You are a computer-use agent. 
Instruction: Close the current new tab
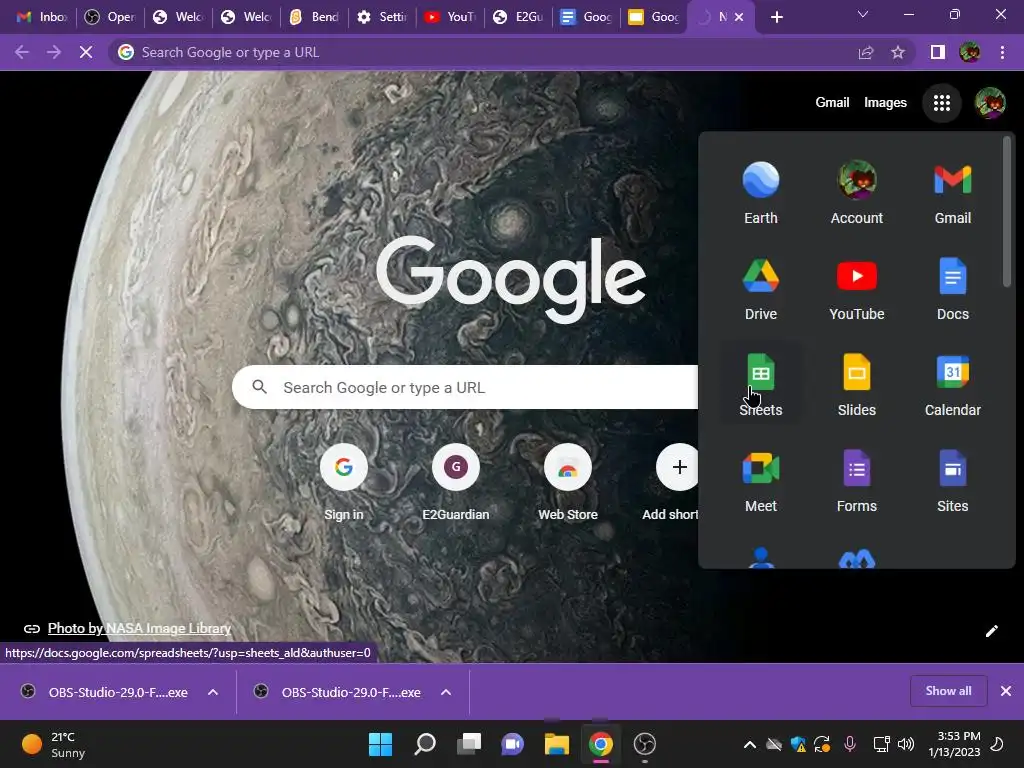[x=739, y=17]
